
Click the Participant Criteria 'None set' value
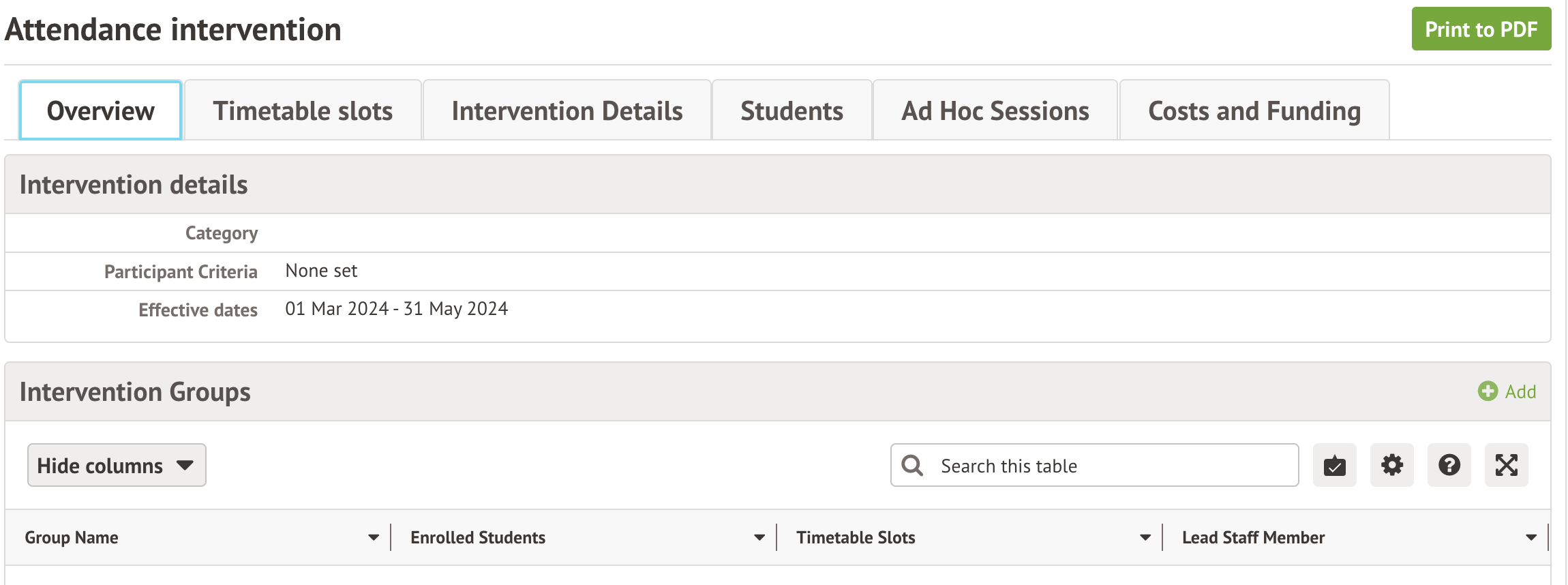321,271
